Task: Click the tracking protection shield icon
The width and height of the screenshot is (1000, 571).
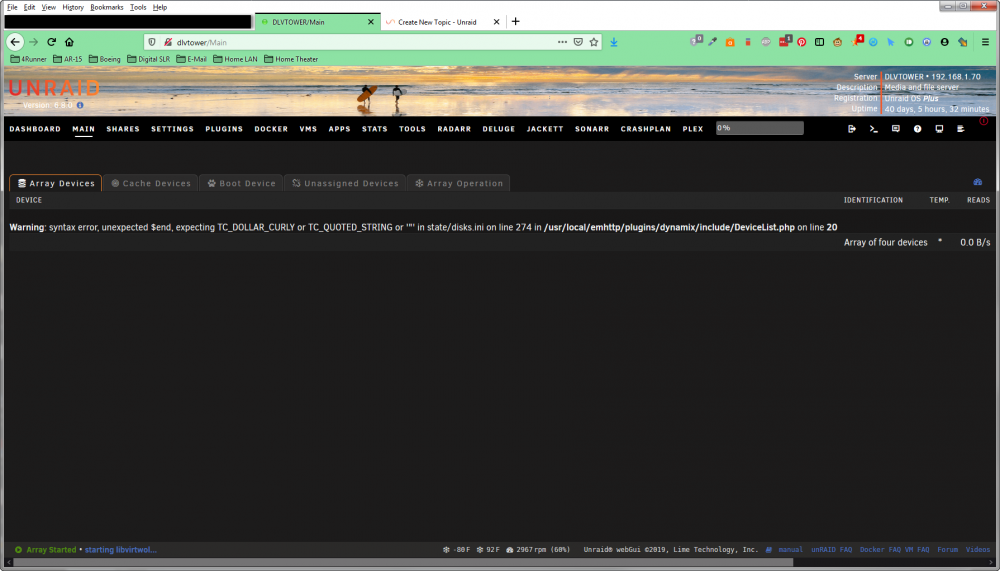Action: tap(152, 42)
